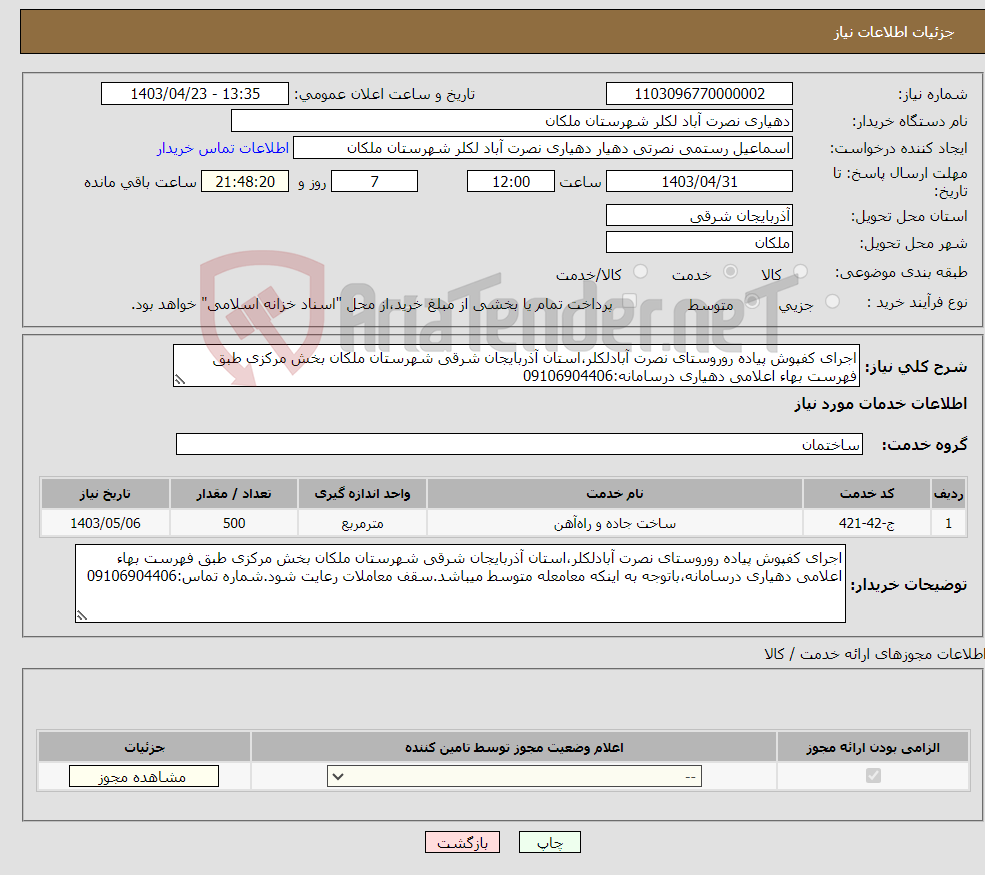The height and width of the screenshot is (875, 985).
Task: Select the کالا/خدمت radio button
Action: click(640, 272)
